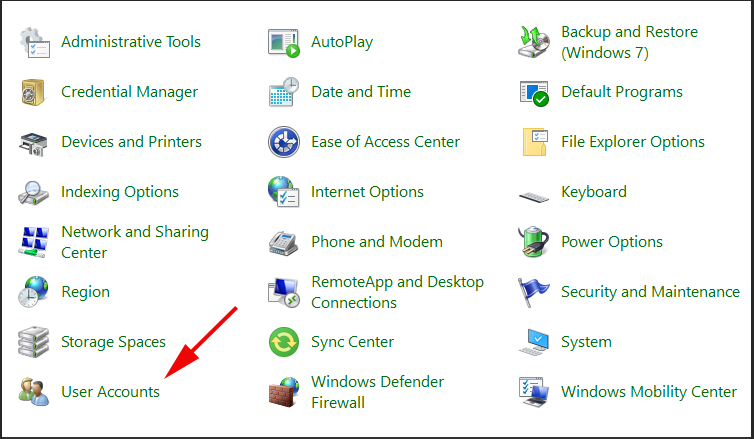Open the Sync Center link
Screen dimensions: 754x439
352,342
